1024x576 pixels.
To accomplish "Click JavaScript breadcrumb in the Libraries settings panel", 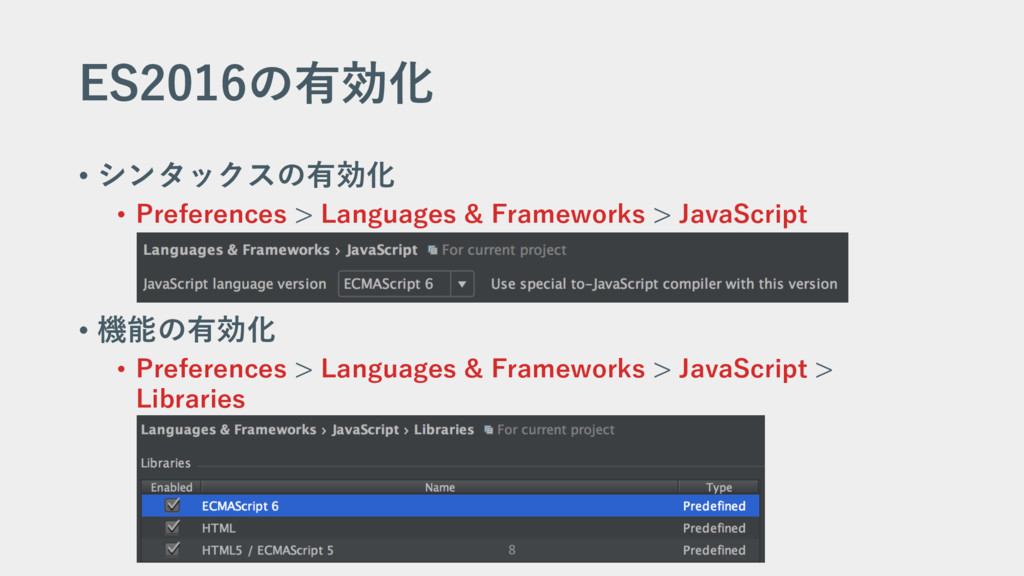I will [x=365, y=430].
